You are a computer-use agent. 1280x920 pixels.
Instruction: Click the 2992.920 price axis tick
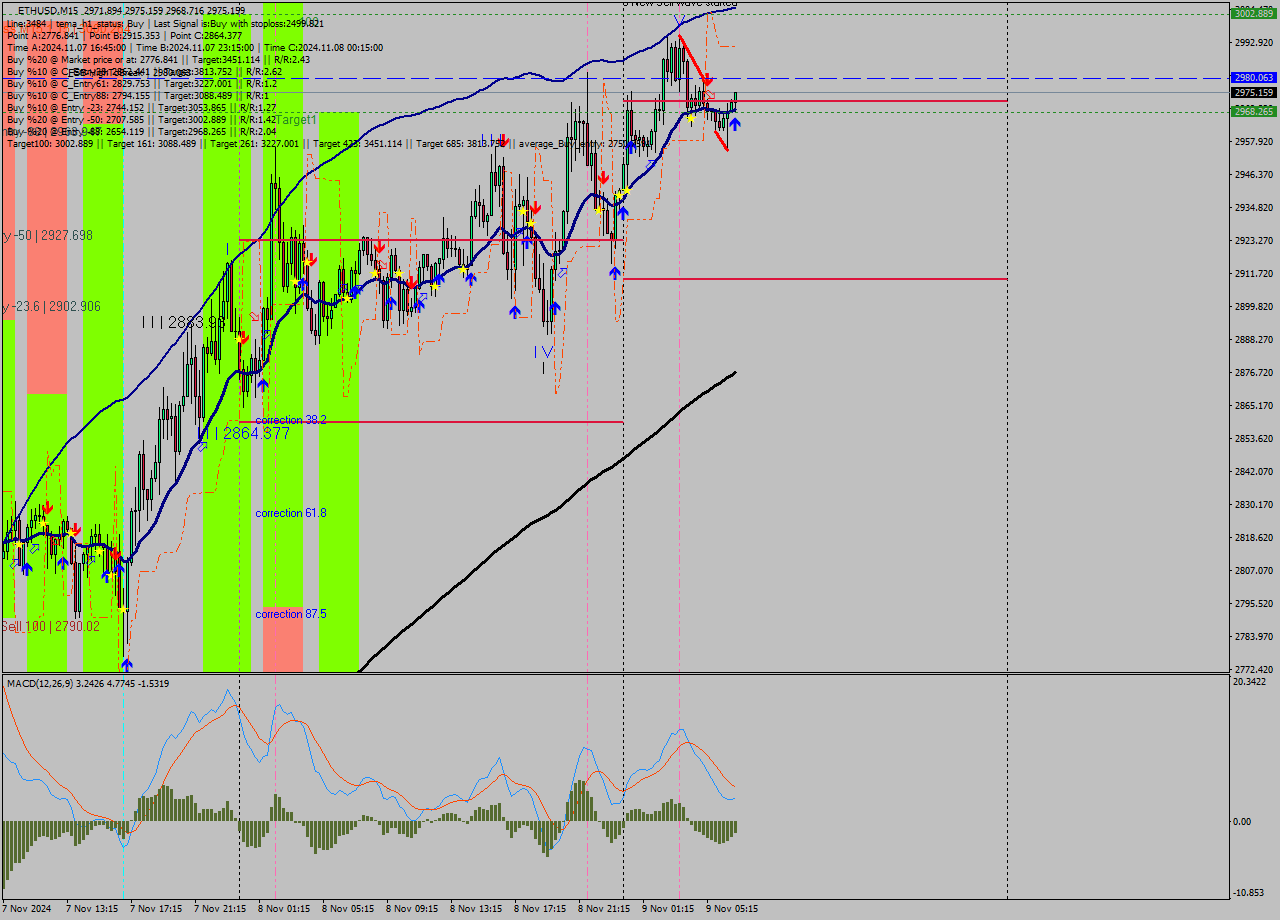click(1254, 42)
